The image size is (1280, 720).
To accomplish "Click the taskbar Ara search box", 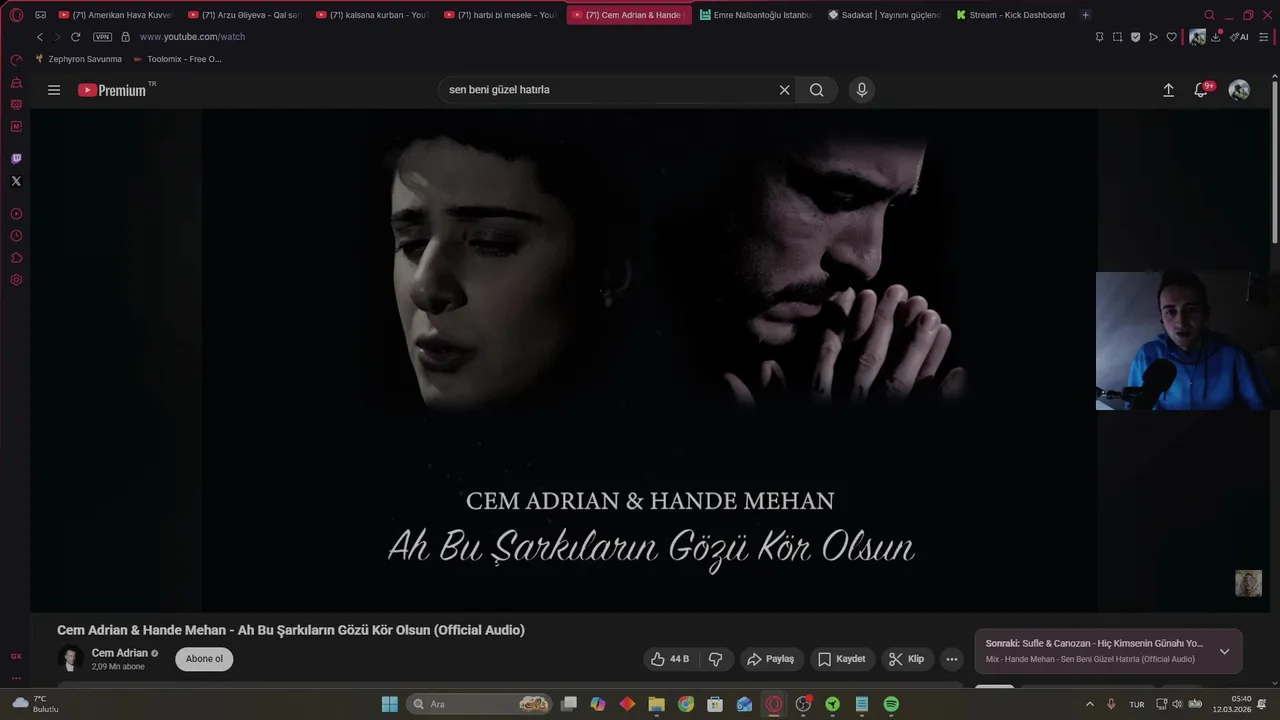I will (x=481, y=704).
